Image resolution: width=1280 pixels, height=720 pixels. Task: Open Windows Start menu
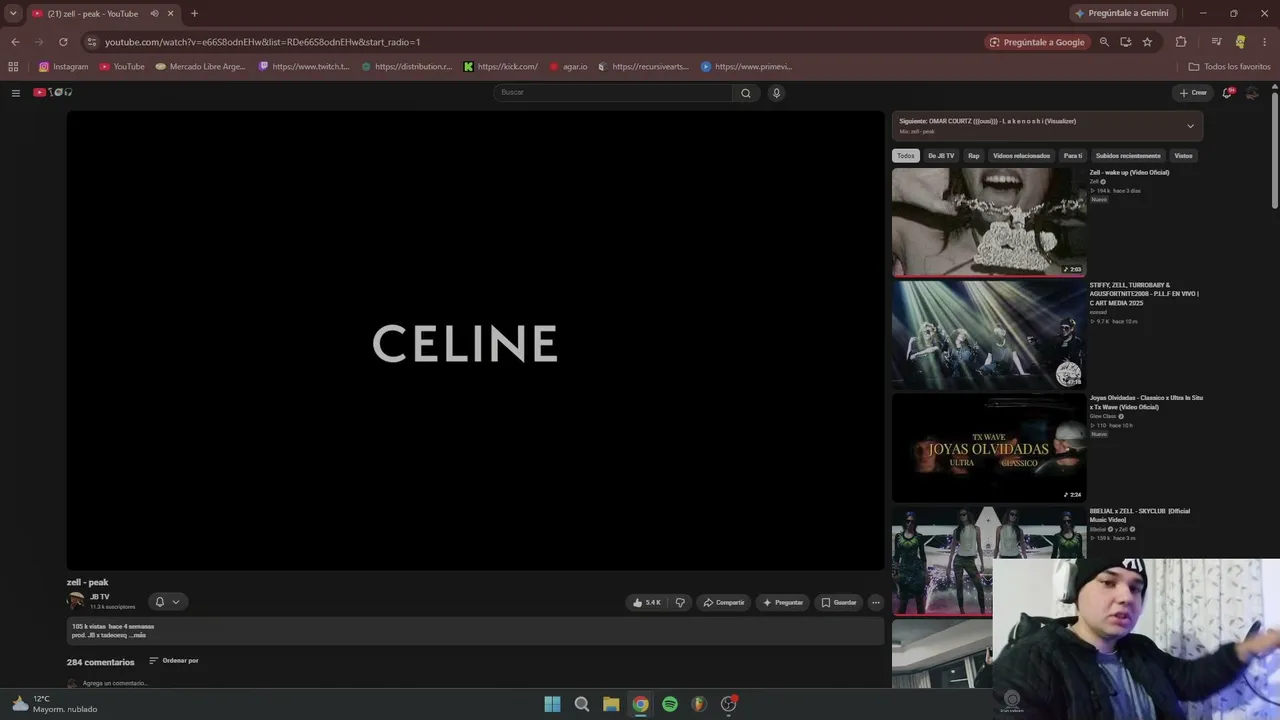pyautogui.click(x=552, y=704)
